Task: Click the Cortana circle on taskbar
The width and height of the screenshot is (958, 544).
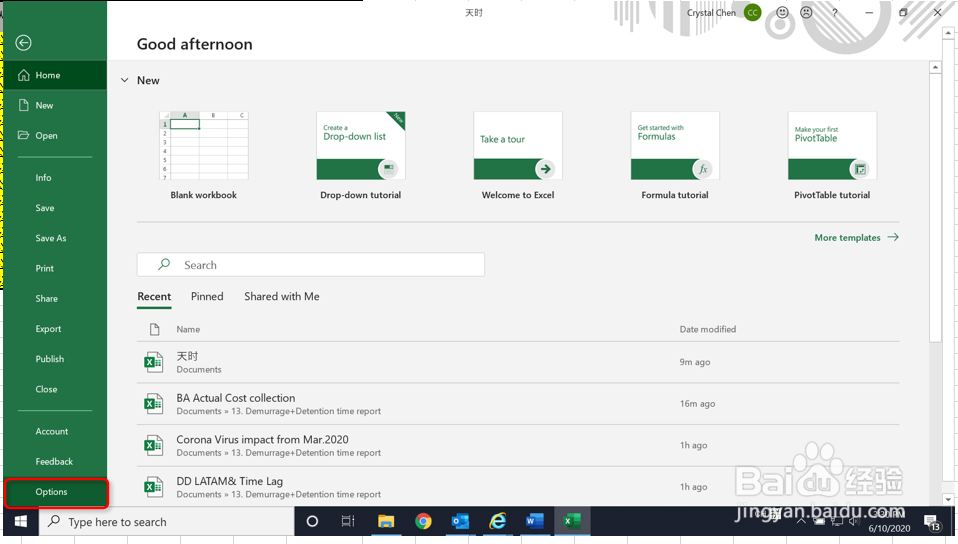Action: 312,521
